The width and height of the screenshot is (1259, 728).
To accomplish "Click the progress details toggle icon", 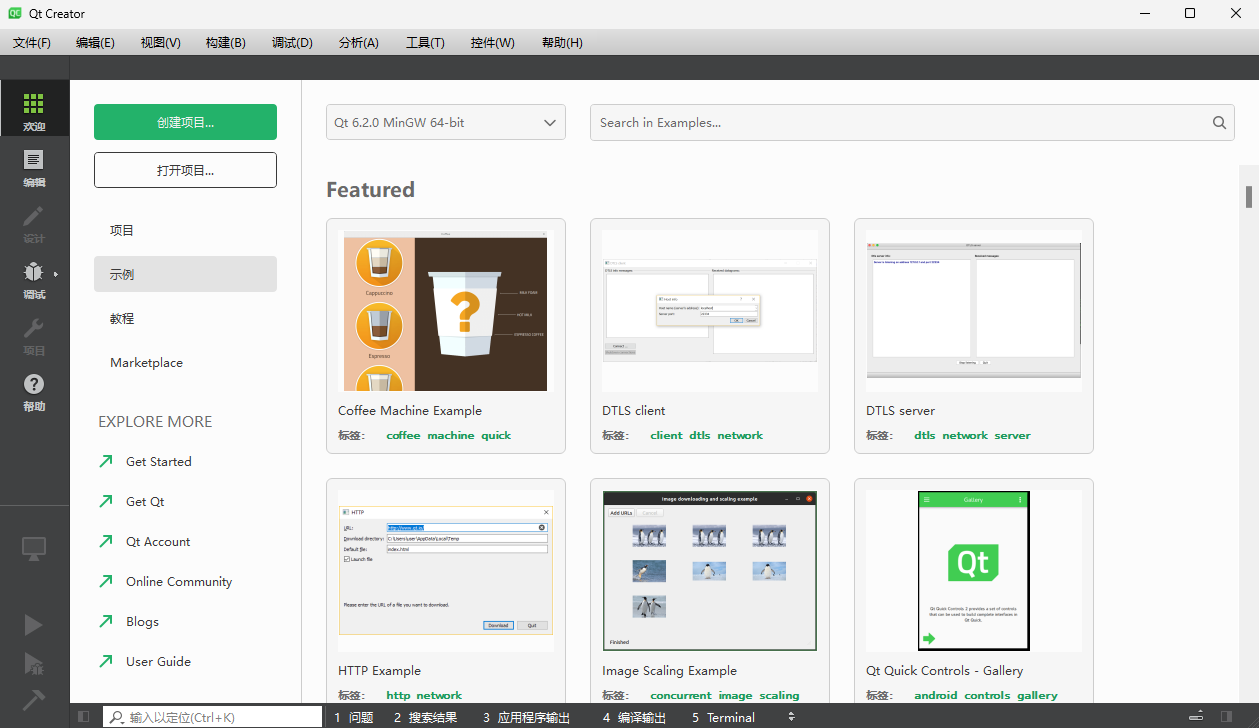I will click(1196, 717).
